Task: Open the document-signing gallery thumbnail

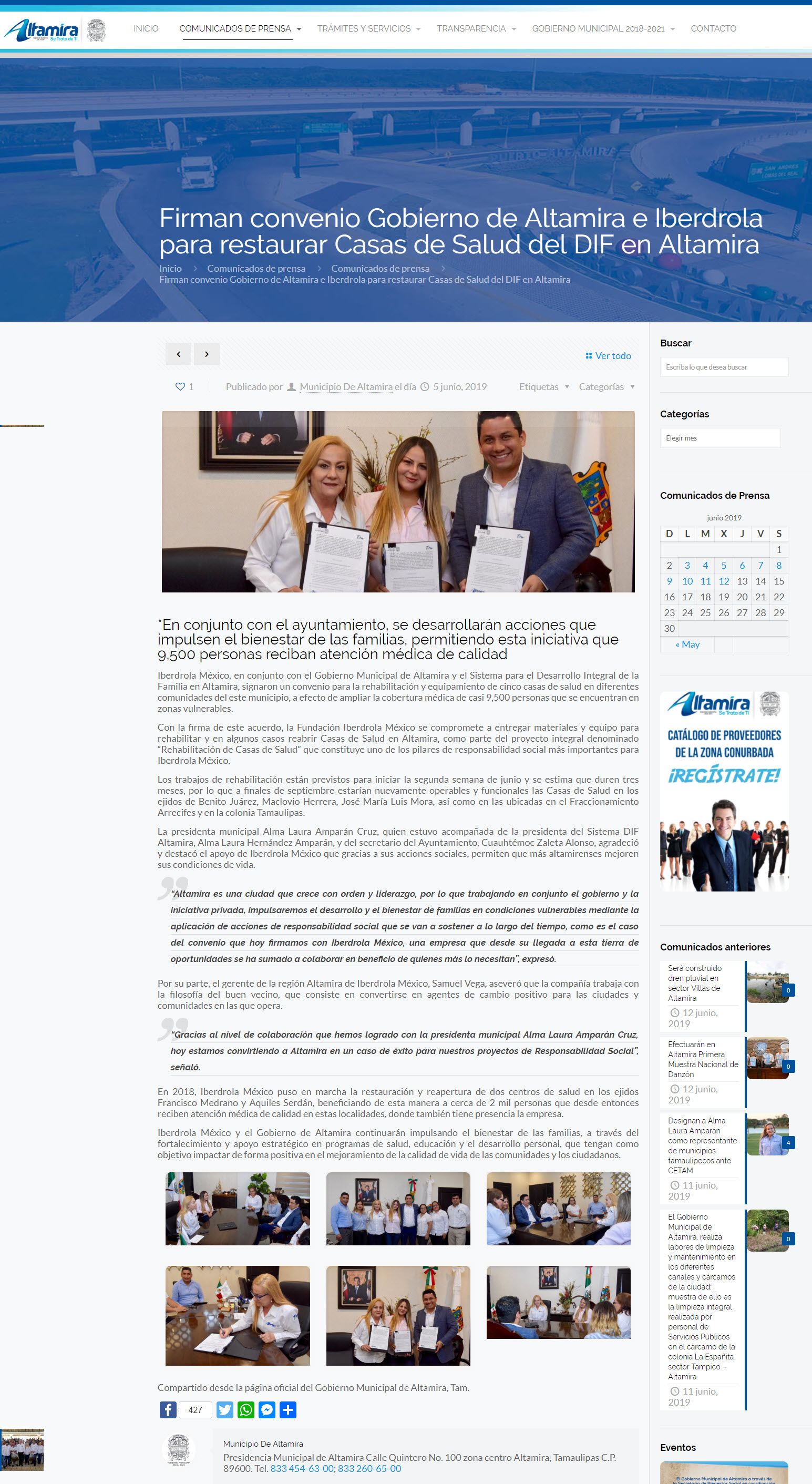Action: point(237,1315)
